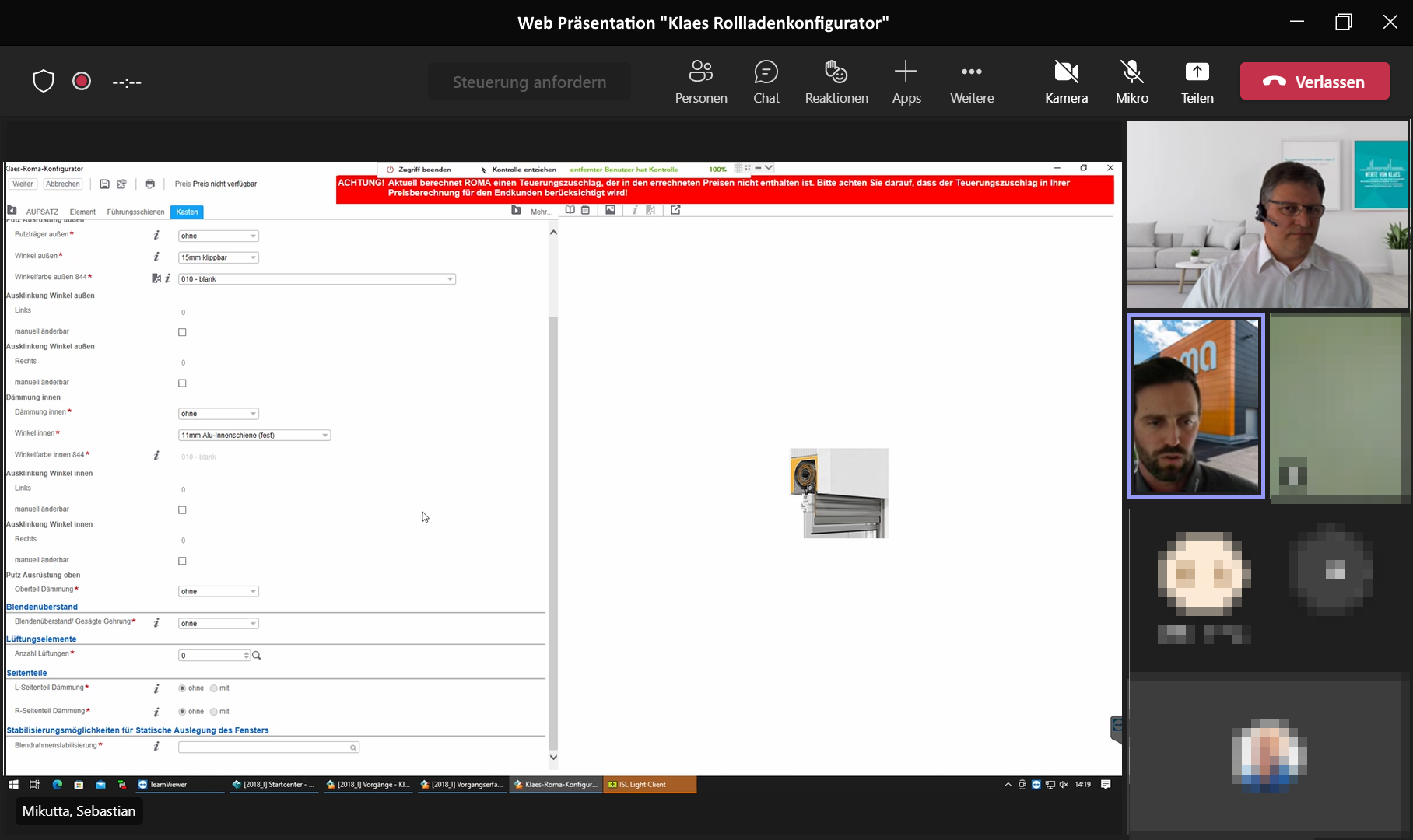Click Steuerung anfordern button
This screenshot has width=1413, height=840.
[x=529, y=82]
